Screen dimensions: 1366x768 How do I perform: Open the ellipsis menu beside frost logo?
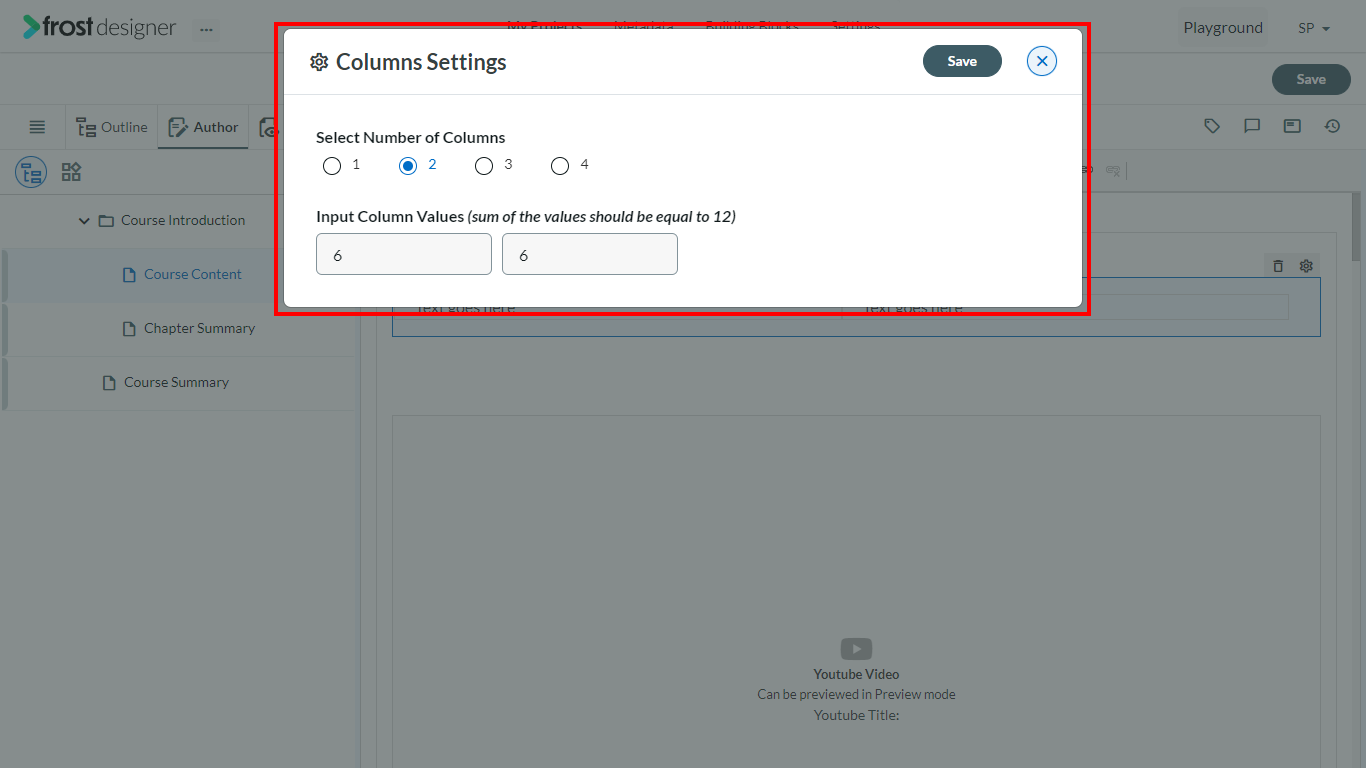pyautogui.click(x=206, y=29)
